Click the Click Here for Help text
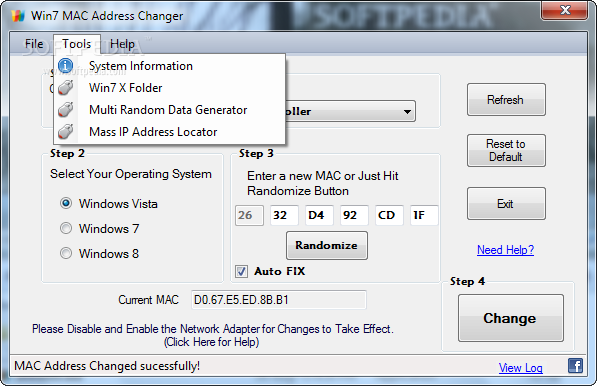 [212, 342]
